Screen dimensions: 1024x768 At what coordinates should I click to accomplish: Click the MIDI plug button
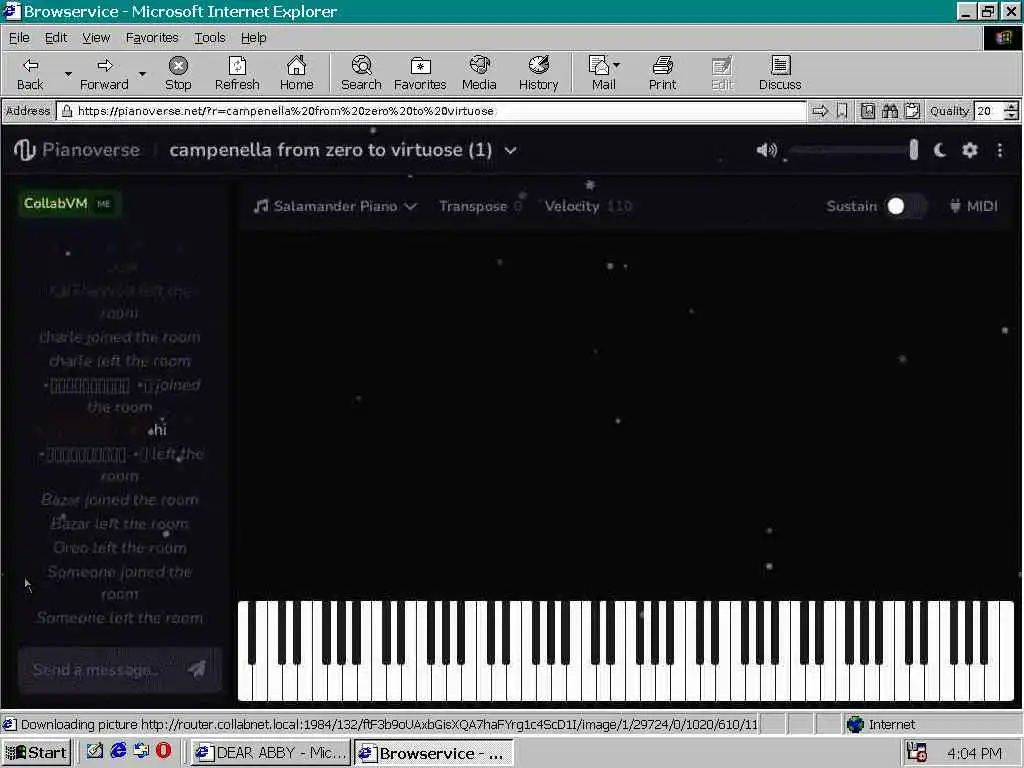[x=973, y=206]
